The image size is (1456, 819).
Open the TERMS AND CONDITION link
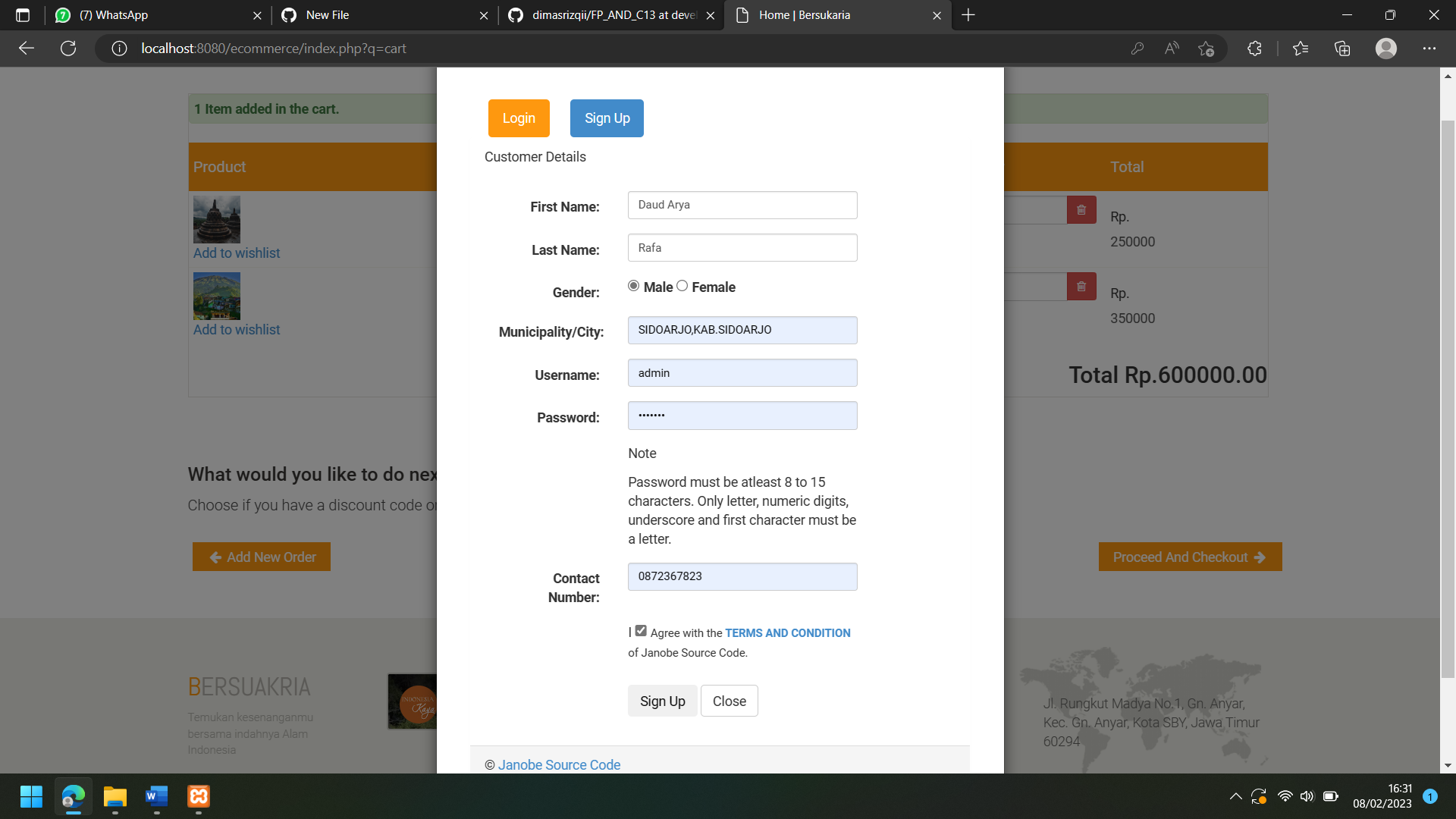787,632
